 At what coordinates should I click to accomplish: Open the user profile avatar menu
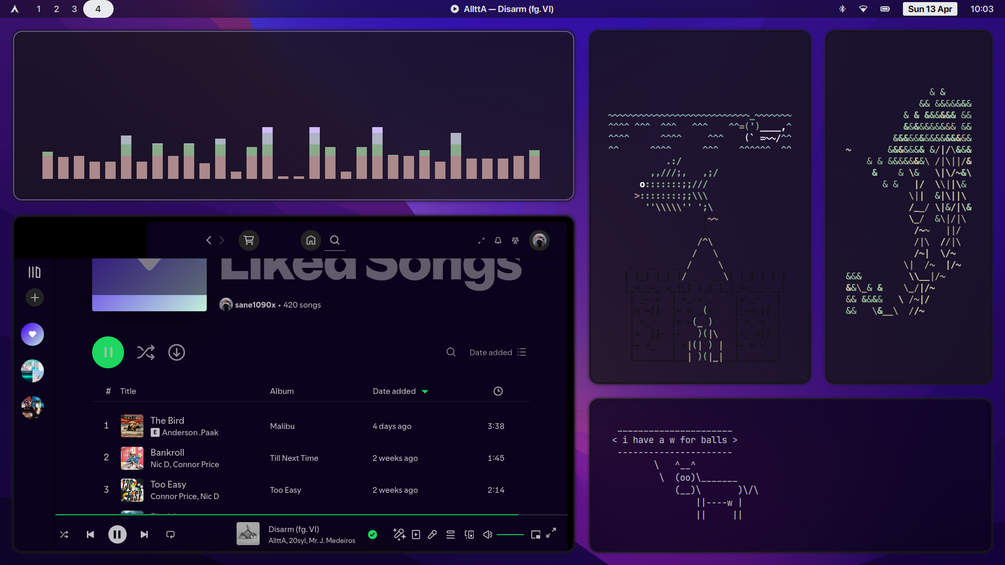pyautogui.click(x=539, y=240)
